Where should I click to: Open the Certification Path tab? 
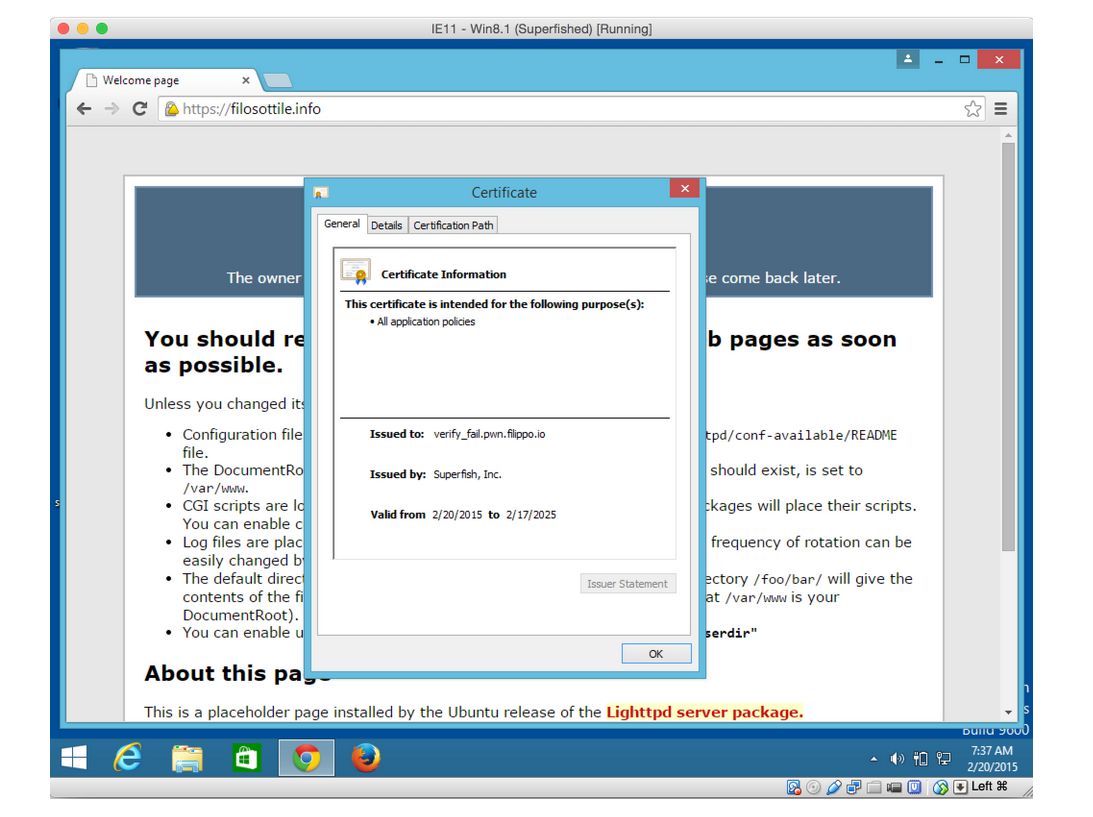pyautogui.click(x=453, y=225)
